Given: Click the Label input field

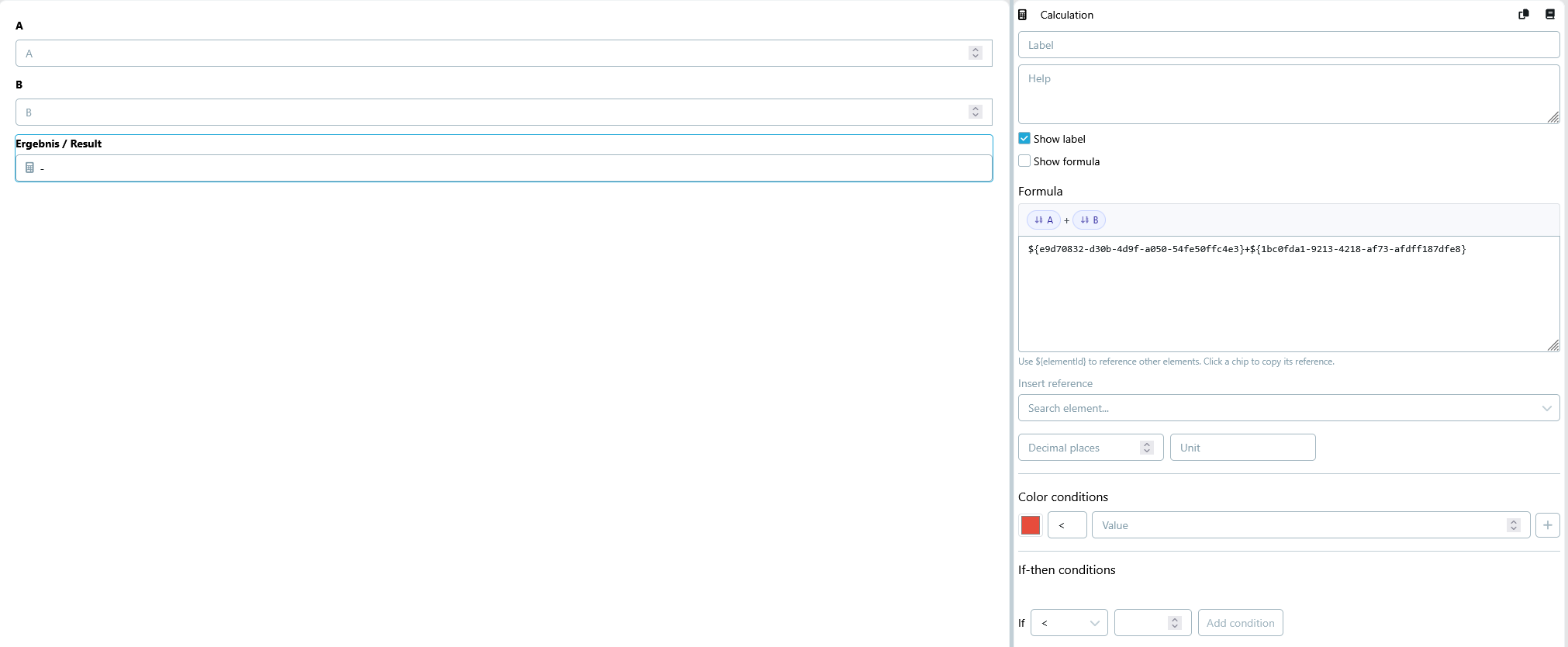Looking at the screenshot, I should pos(1289,45).
